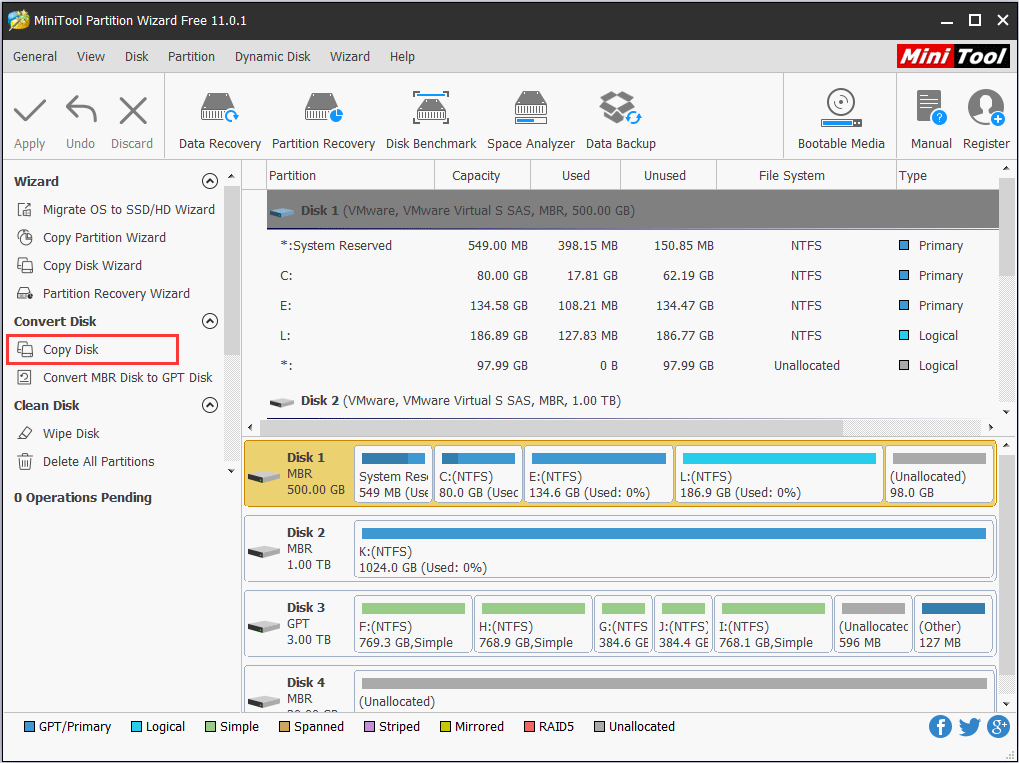Sort by Used column header

click(x=576, y=175)
